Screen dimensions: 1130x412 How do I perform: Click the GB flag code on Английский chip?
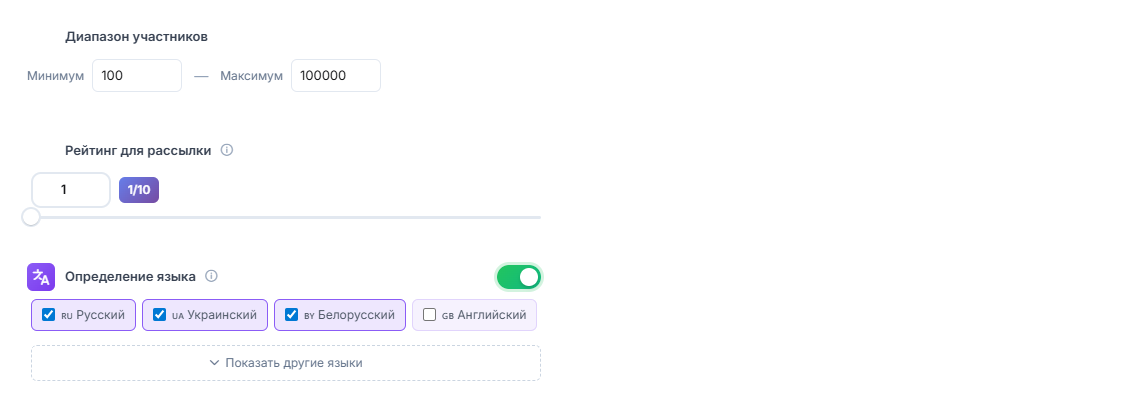pos(446,315)
